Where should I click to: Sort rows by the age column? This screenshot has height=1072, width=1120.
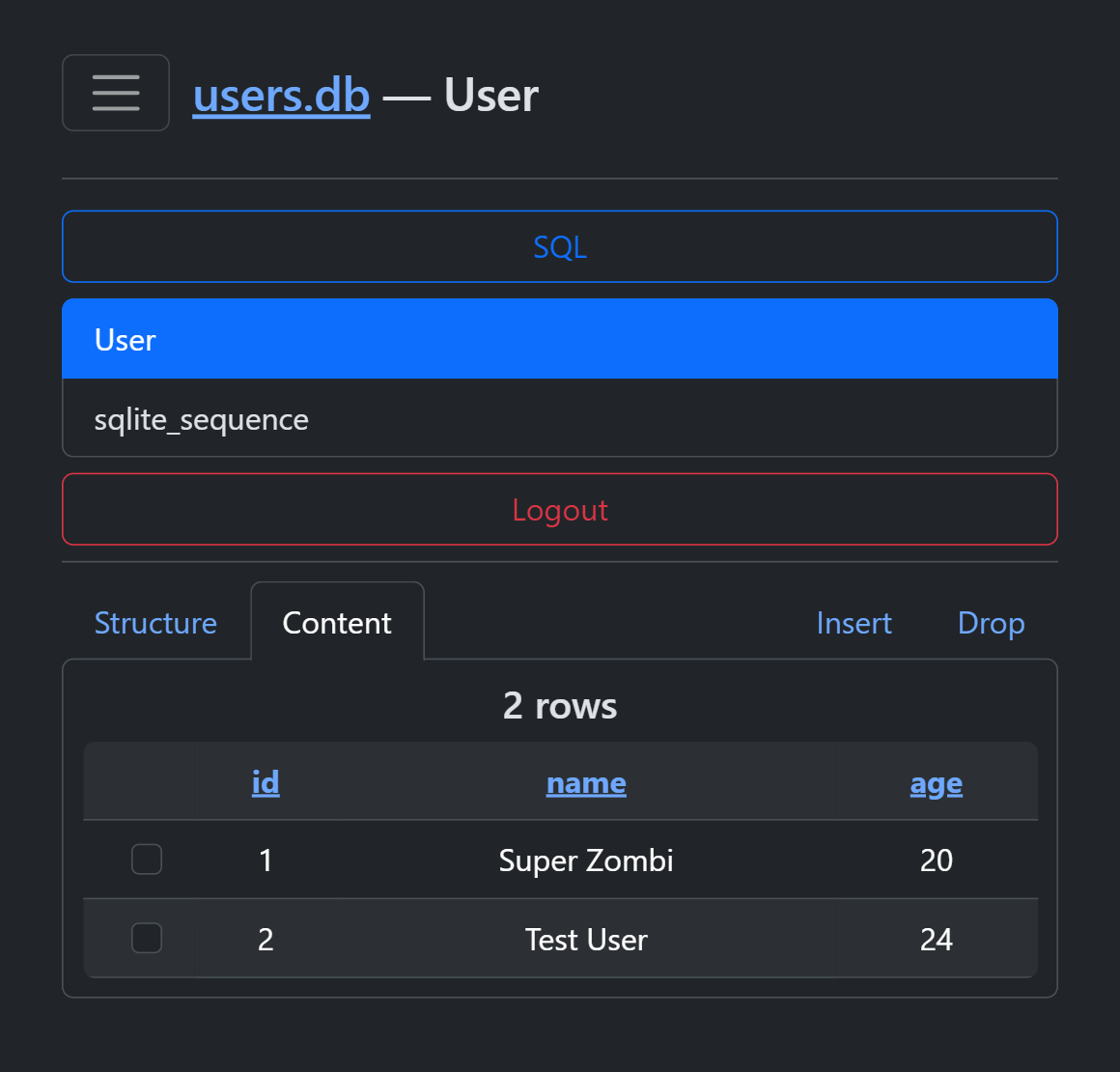coord(936,783)
